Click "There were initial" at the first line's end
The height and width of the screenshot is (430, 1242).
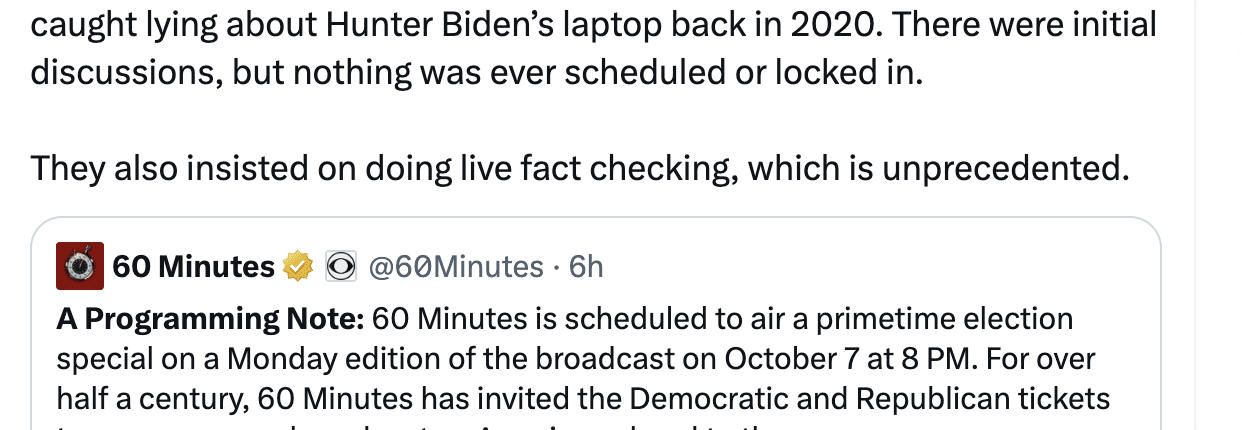click(1024, 24)
